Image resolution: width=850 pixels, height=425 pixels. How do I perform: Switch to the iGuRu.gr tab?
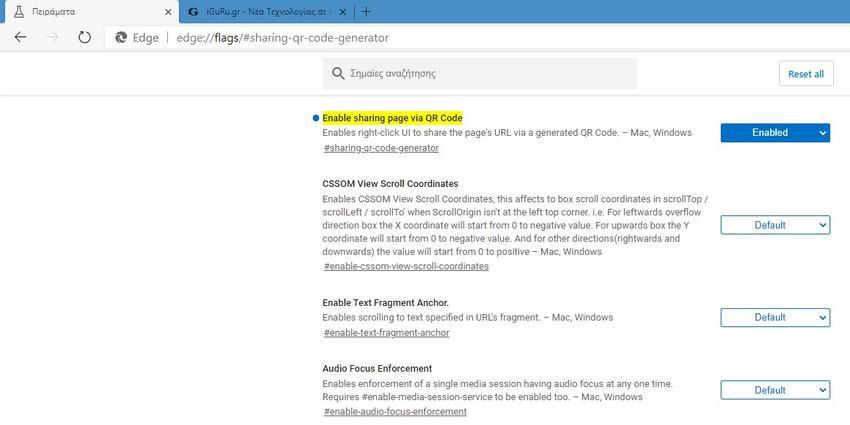pos(266,12)
